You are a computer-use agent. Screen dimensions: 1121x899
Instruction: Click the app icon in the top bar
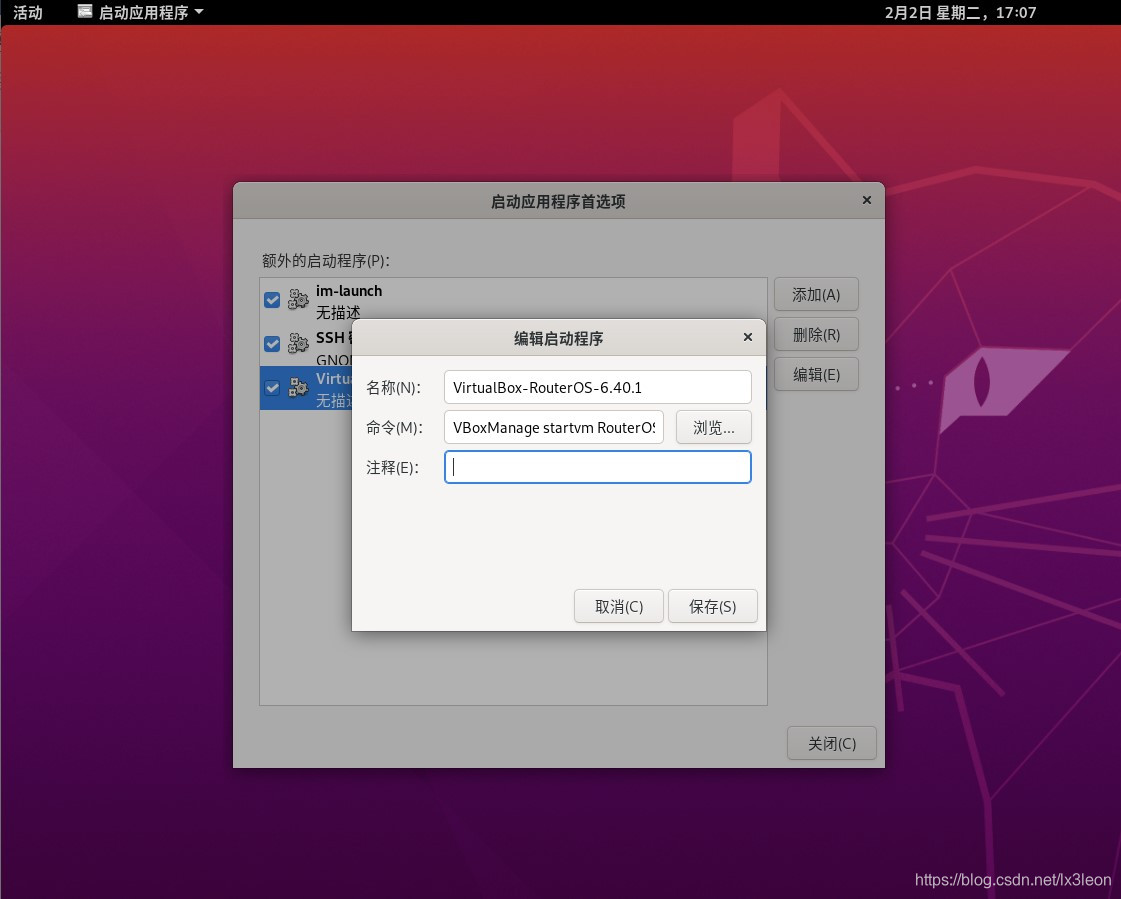point(85,11)
